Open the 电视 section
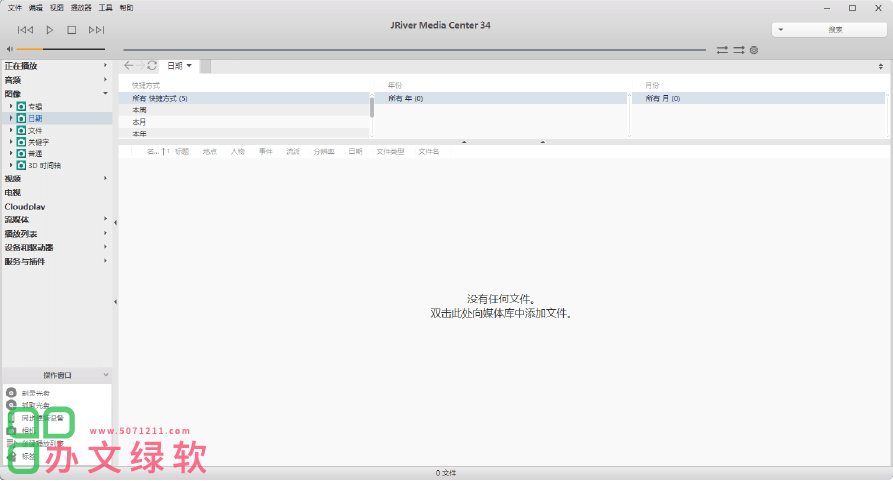Image resolution: width=893 pixels, height=481 pixels. pos(13,192)
